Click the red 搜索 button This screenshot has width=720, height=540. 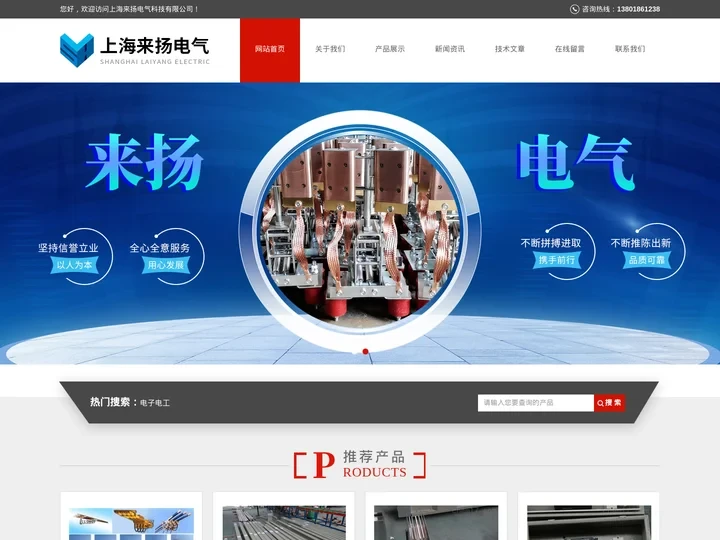(609, 403)
